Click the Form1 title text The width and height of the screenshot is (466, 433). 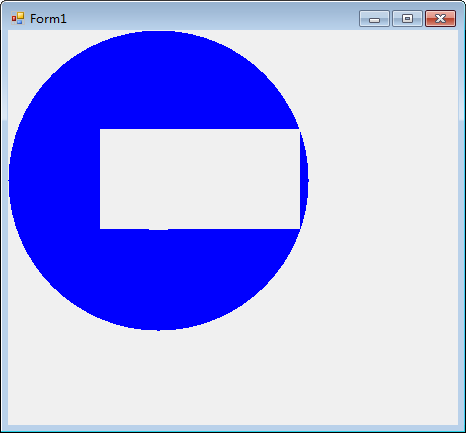[48, 19]
